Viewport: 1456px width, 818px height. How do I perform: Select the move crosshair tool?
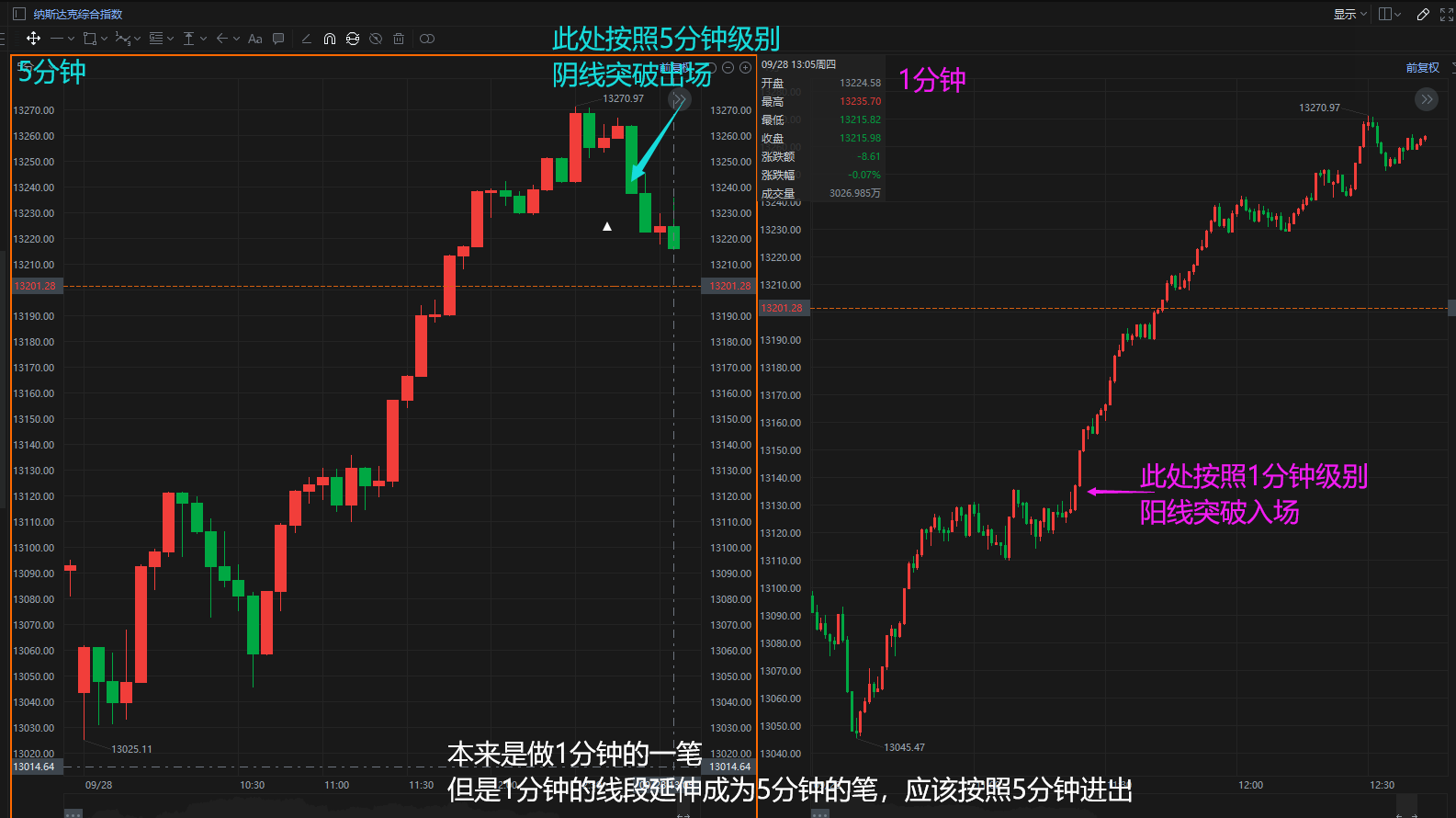pyautogui.click(x=33, y=39)
